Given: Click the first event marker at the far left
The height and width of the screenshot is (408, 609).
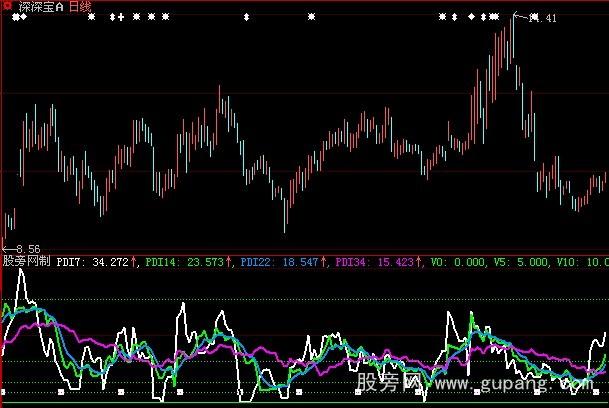Looking at the screenshot, I should tap(13, 17).
